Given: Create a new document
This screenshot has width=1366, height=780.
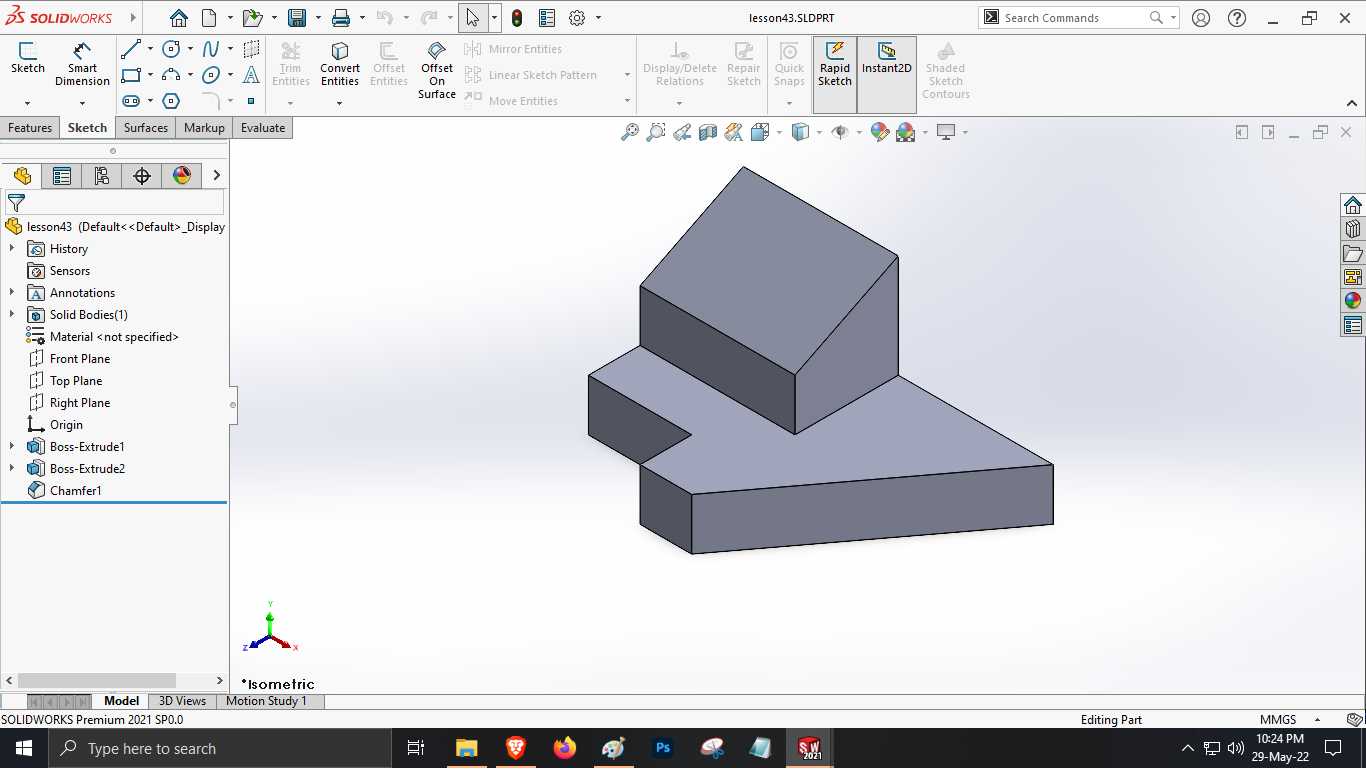Looking at the screenshot, I should click(209, 18).
